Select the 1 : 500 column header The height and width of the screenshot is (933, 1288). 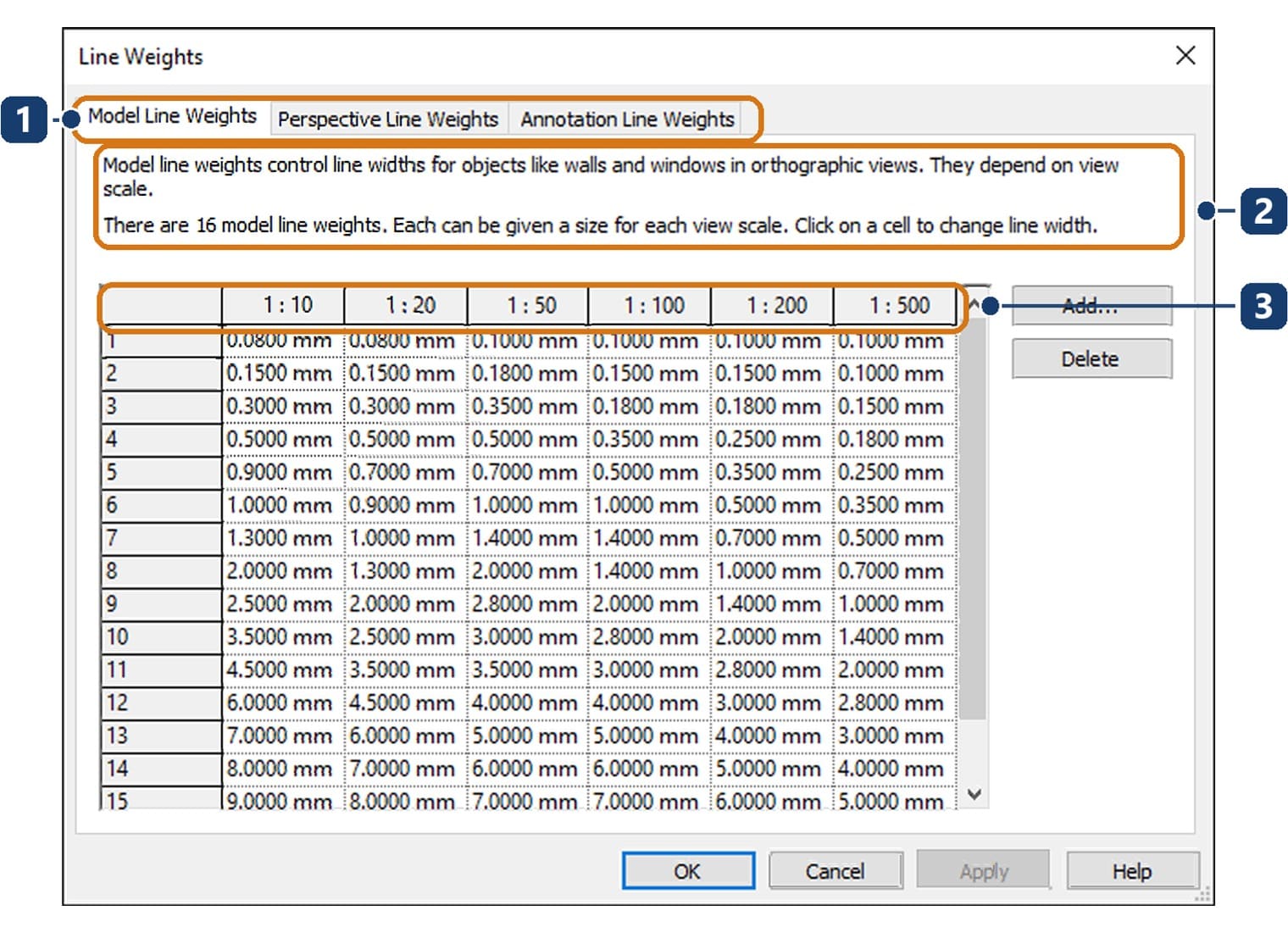896,305
